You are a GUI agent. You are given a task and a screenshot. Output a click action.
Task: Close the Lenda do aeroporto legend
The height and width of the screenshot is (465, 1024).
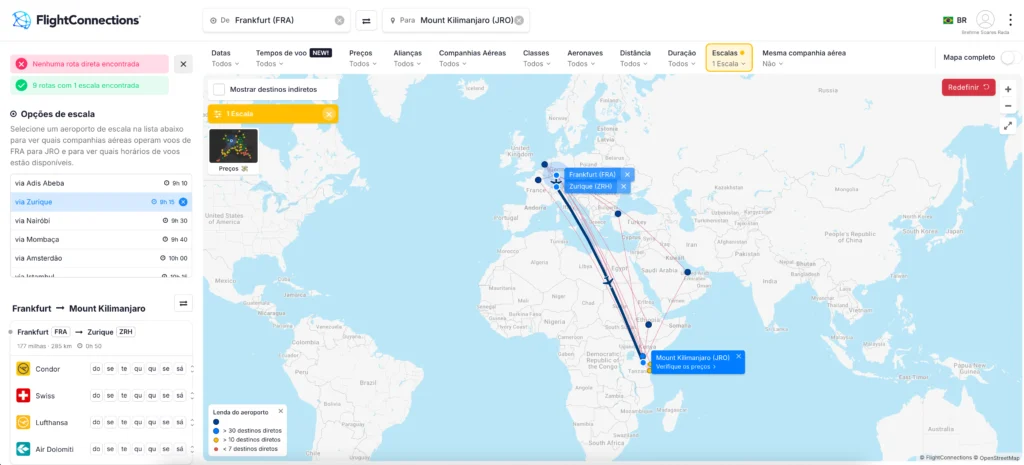click(281, 411)
